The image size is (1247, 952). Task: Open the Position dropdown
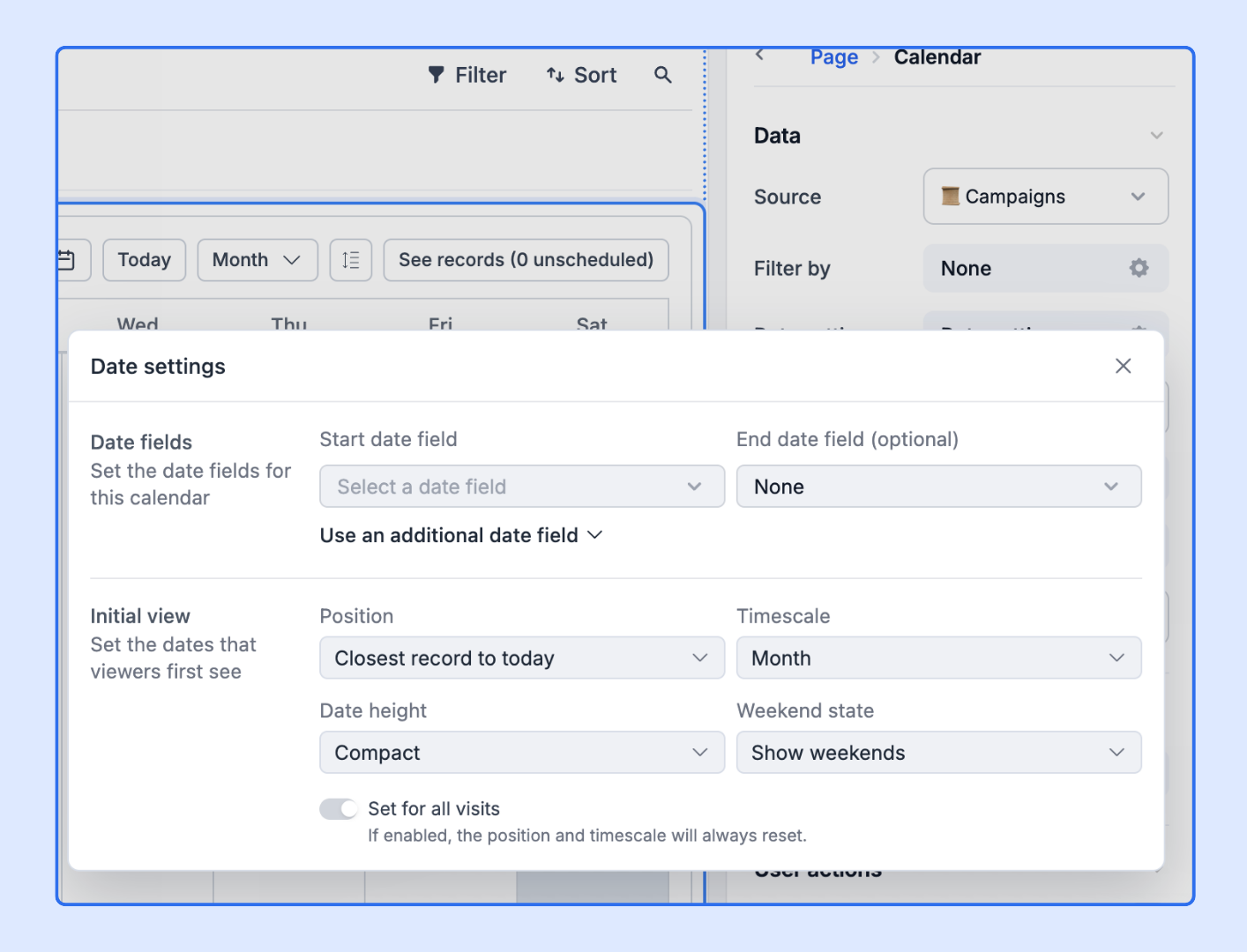(x=522, y=658)
